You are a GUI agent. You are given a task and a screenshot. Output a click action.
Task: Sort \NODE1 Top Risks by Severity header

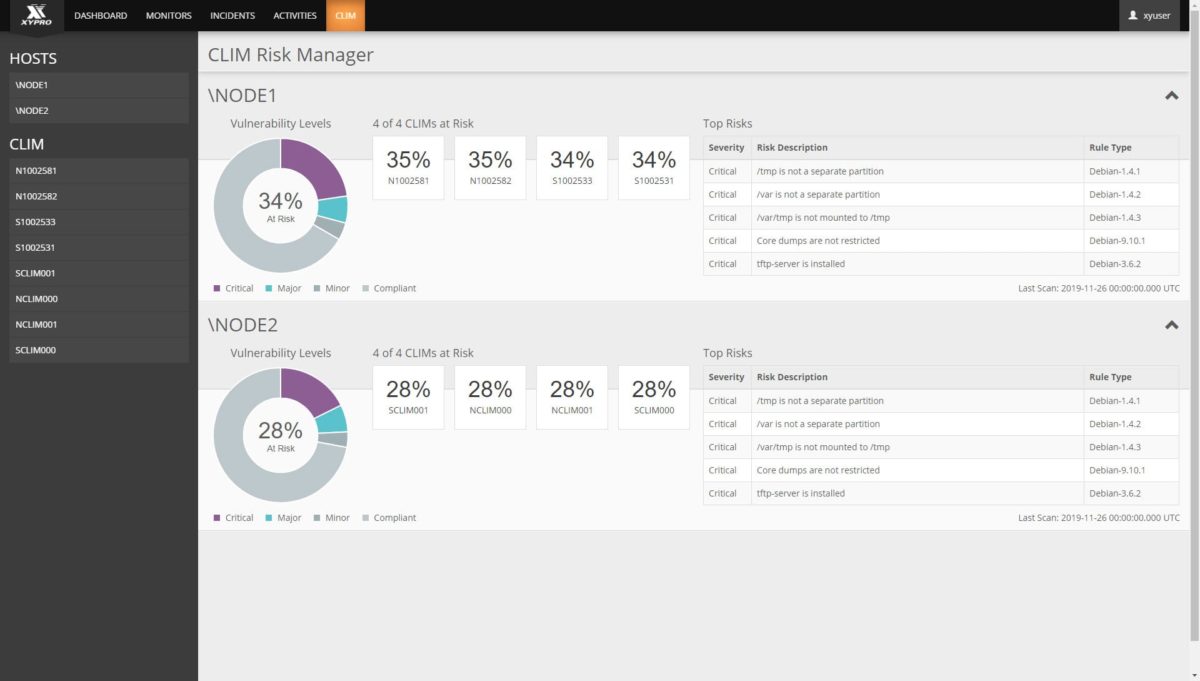coord(726,148)
